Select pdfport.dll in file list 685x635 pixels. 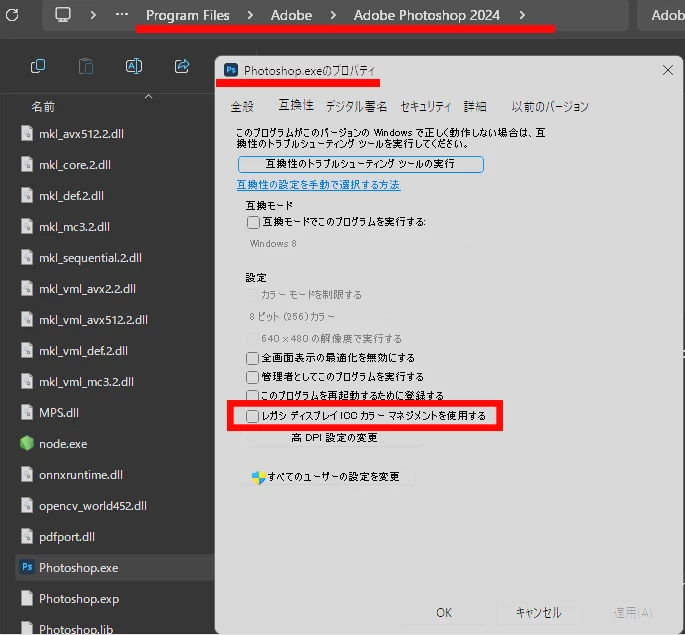[67, 537]
